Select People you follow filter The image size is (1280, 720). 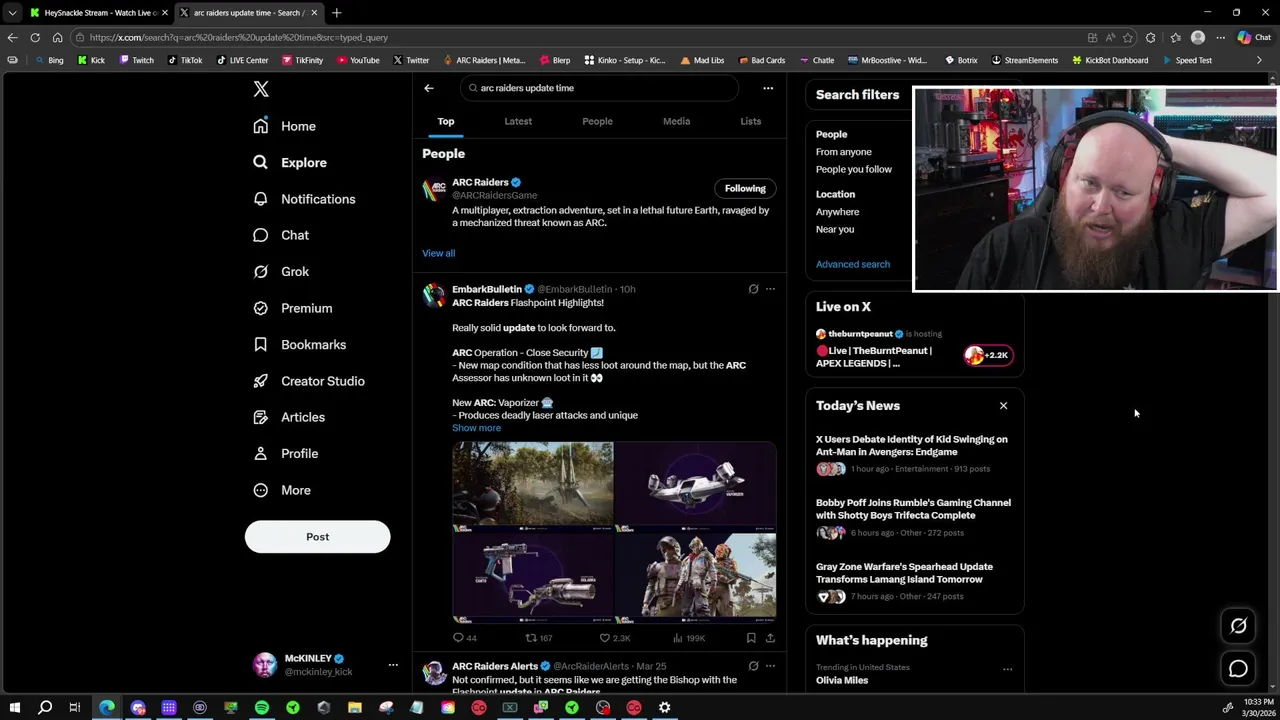click(853, 169)
